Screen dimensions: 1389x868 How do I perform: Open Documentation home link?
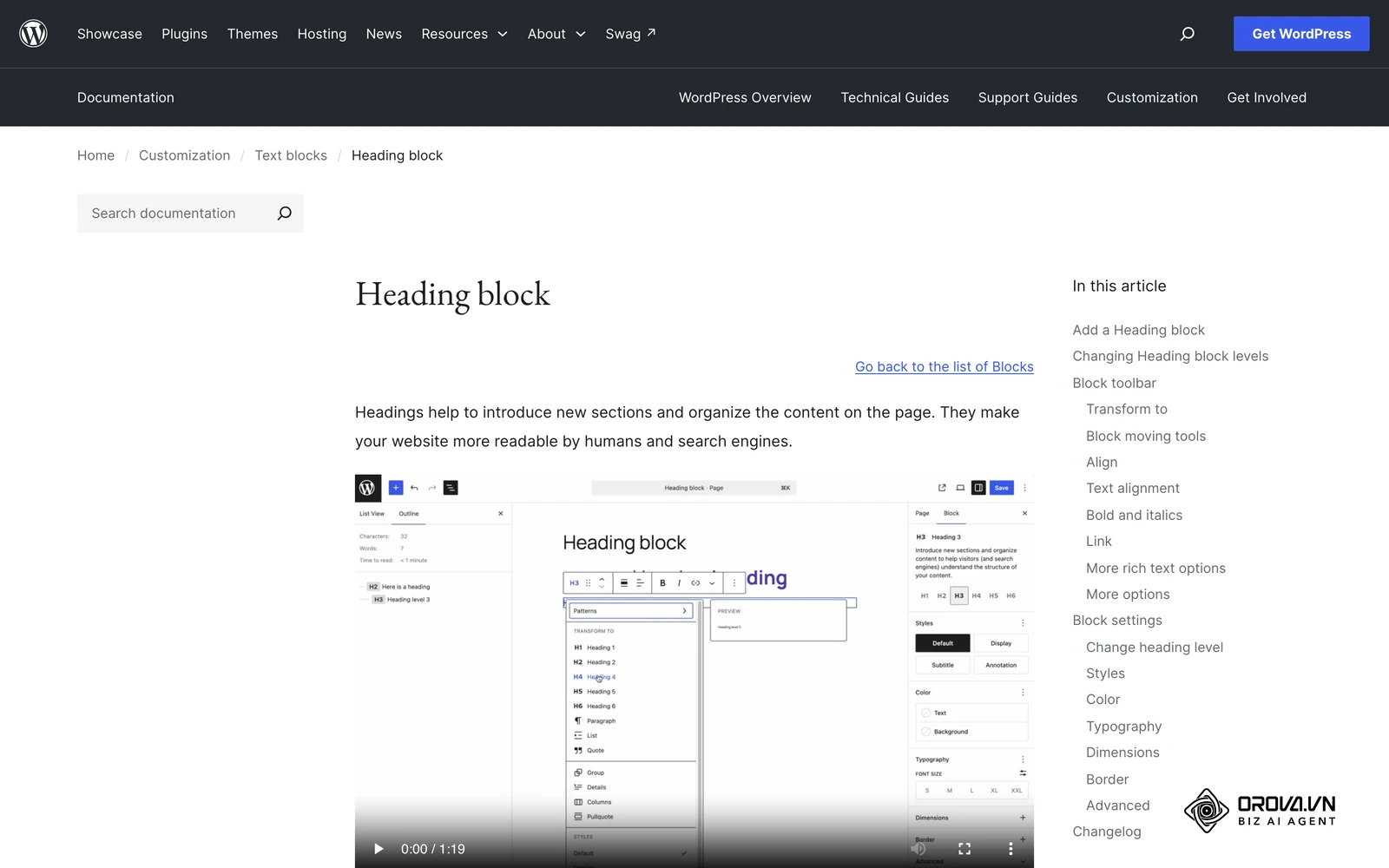[126, 97]
